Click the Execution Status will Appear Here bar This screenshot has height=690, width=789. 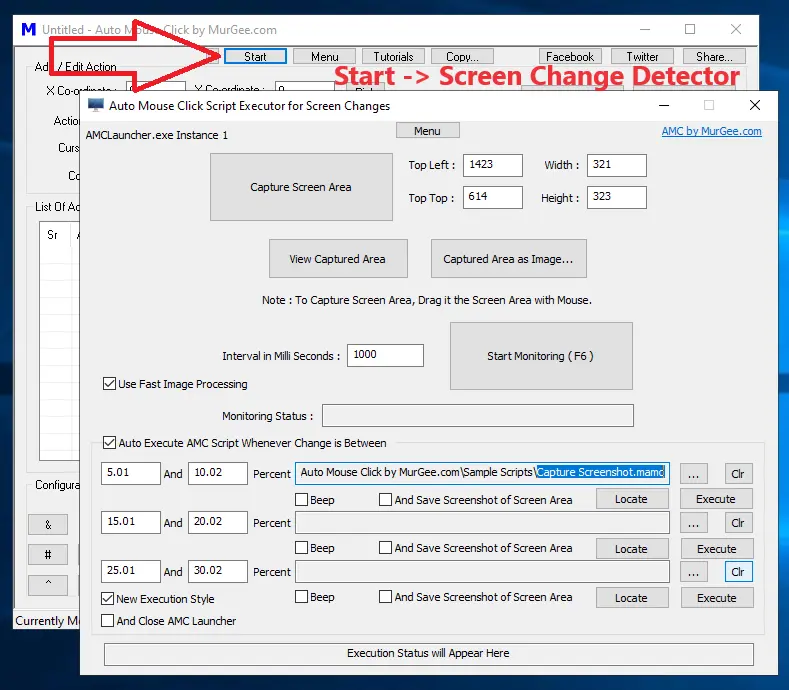[x=429, y=654]
